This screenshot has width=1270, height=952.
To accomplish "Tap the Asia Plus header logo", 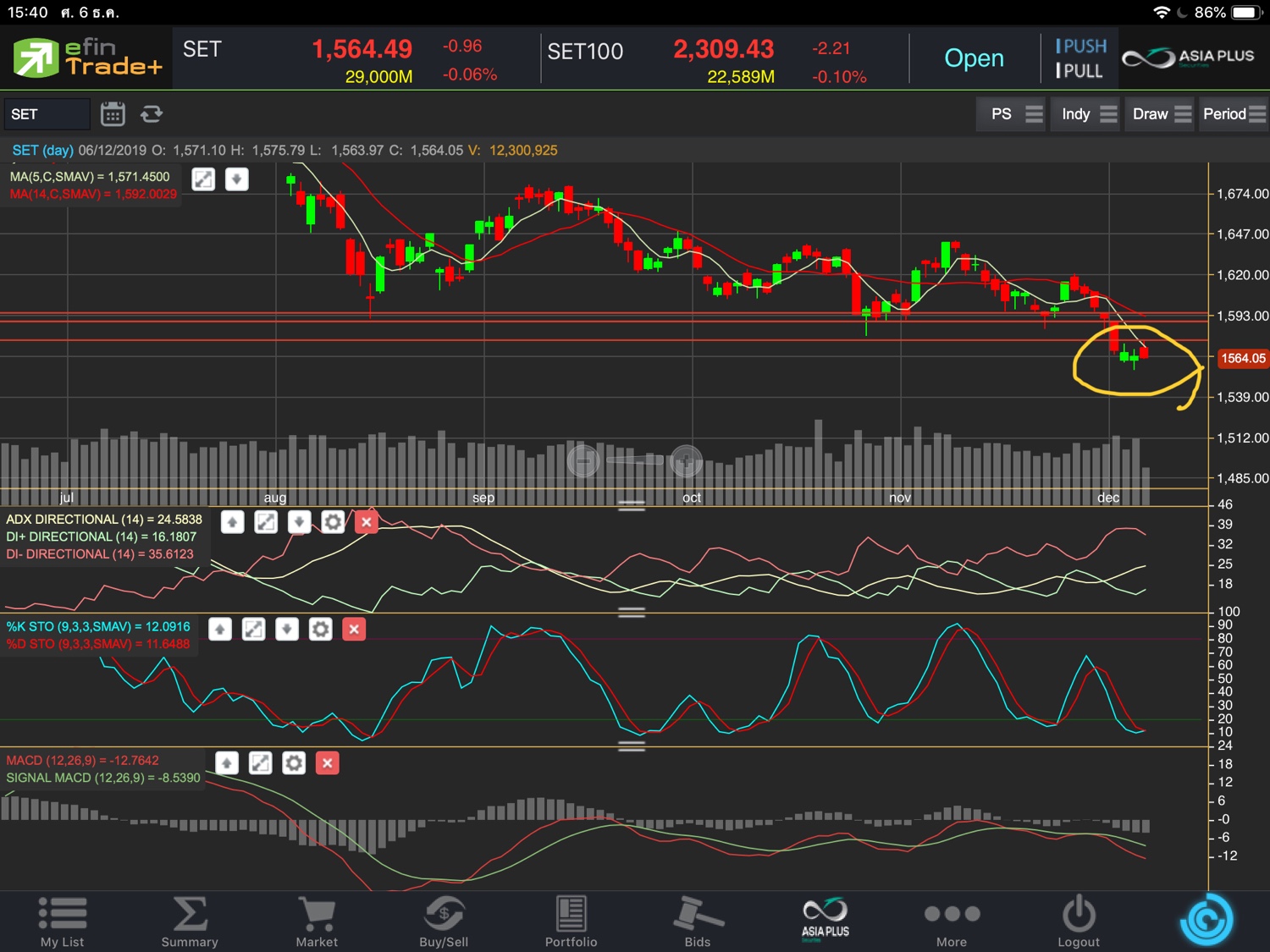I will pos(1188,58).
